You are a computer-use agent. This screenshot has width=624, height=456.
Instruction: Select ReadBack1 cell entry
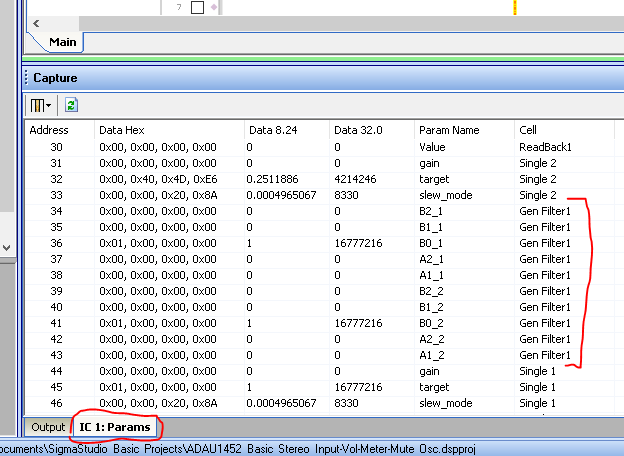tap(545, 147)
